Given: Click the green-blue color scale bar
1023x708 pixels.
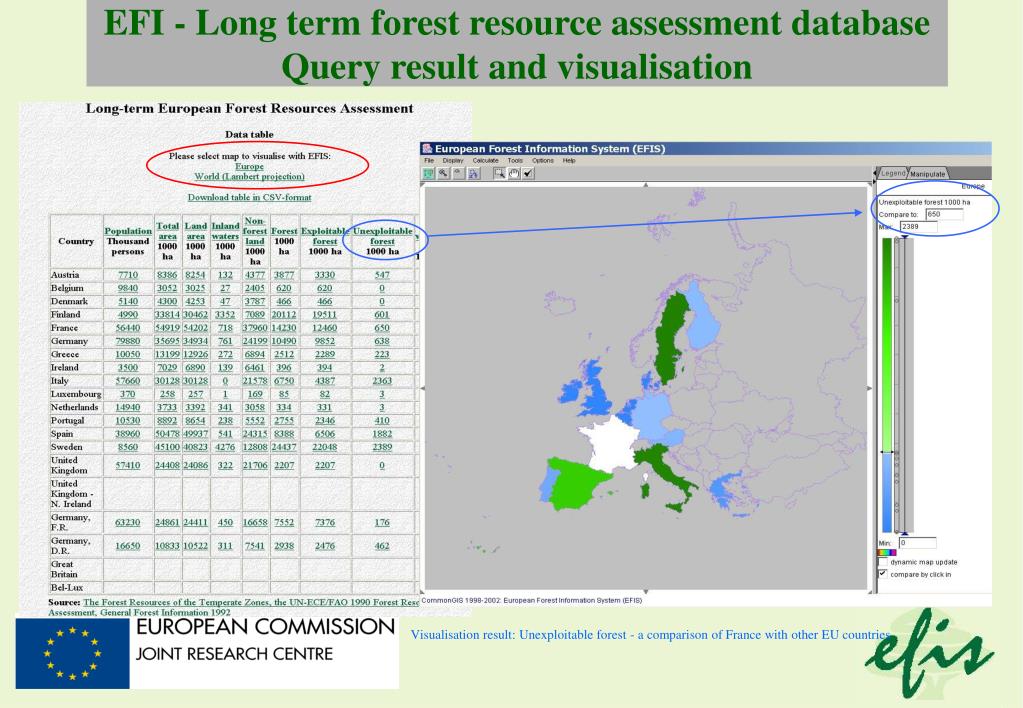Looking at the screenshot, I should pyautogui.click(x=887, y=385).
